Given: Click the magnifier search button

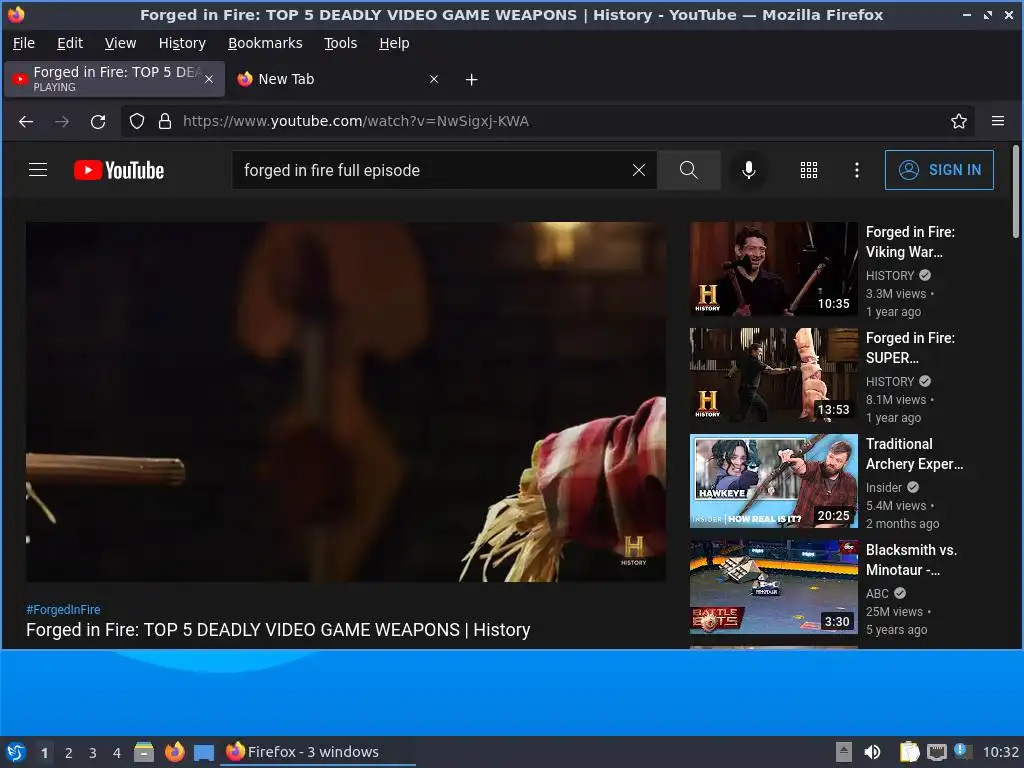Looking at the screenshot, I should tap(688, 170).
